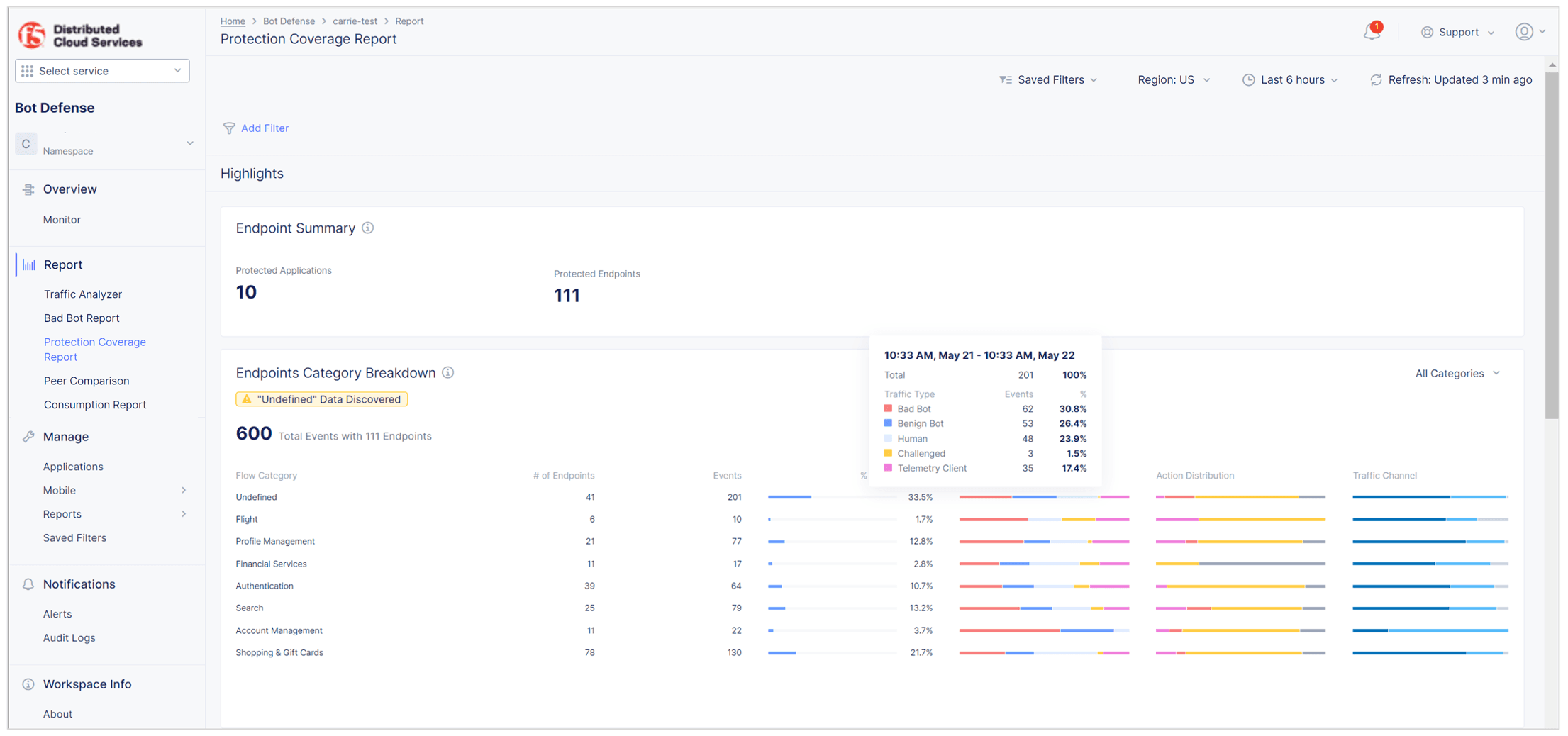The width and height of the screenshot is (1568, 736).
Task: Click the clock icon beside Last 6 hours
Action: 1248,80
